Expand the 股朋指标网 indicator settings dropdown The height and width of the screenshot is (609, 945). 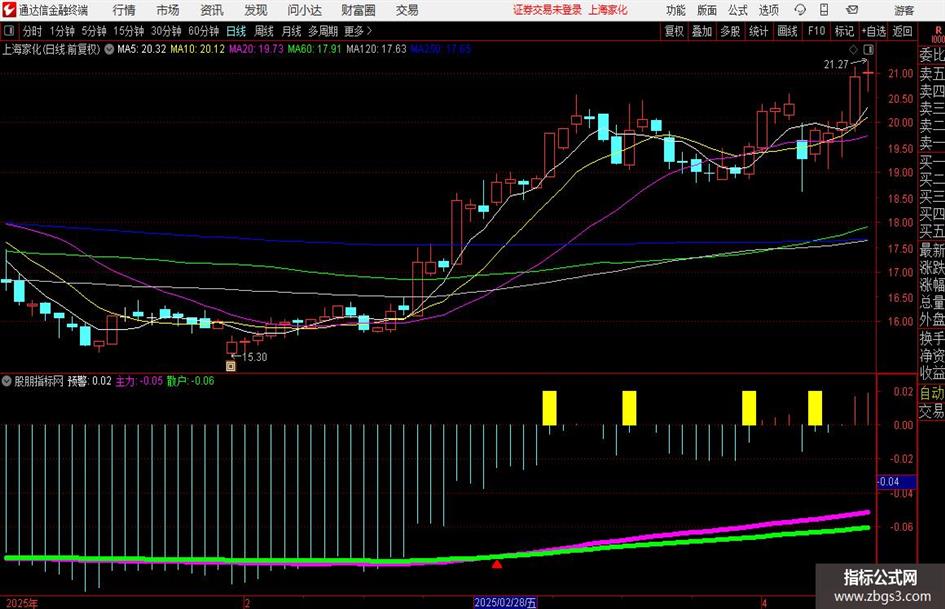pyautogui.click(x=7, y=381)
